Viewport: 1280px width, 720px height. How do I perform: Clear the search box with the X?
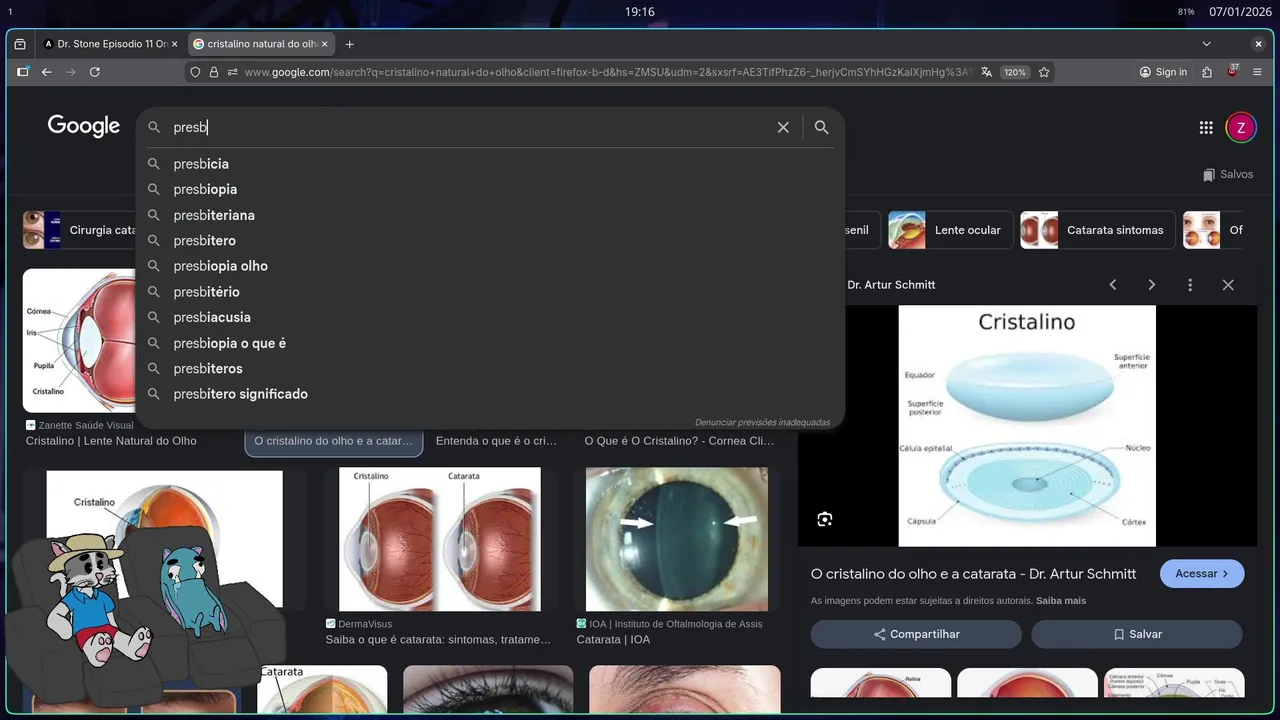tap(783, 127)
